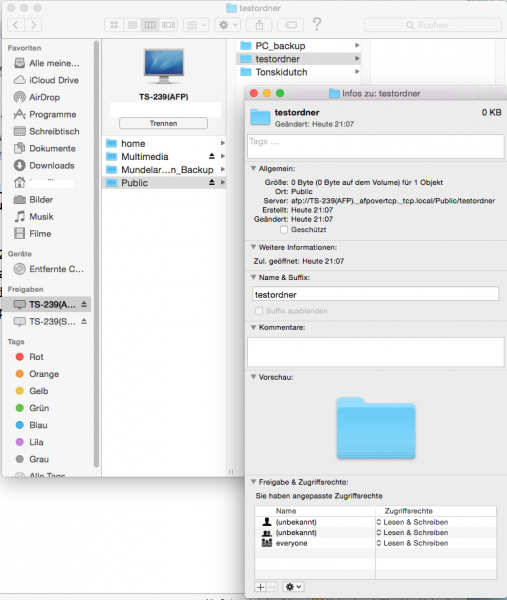Go forward in Finder navigation

click(x=33, y=25)
